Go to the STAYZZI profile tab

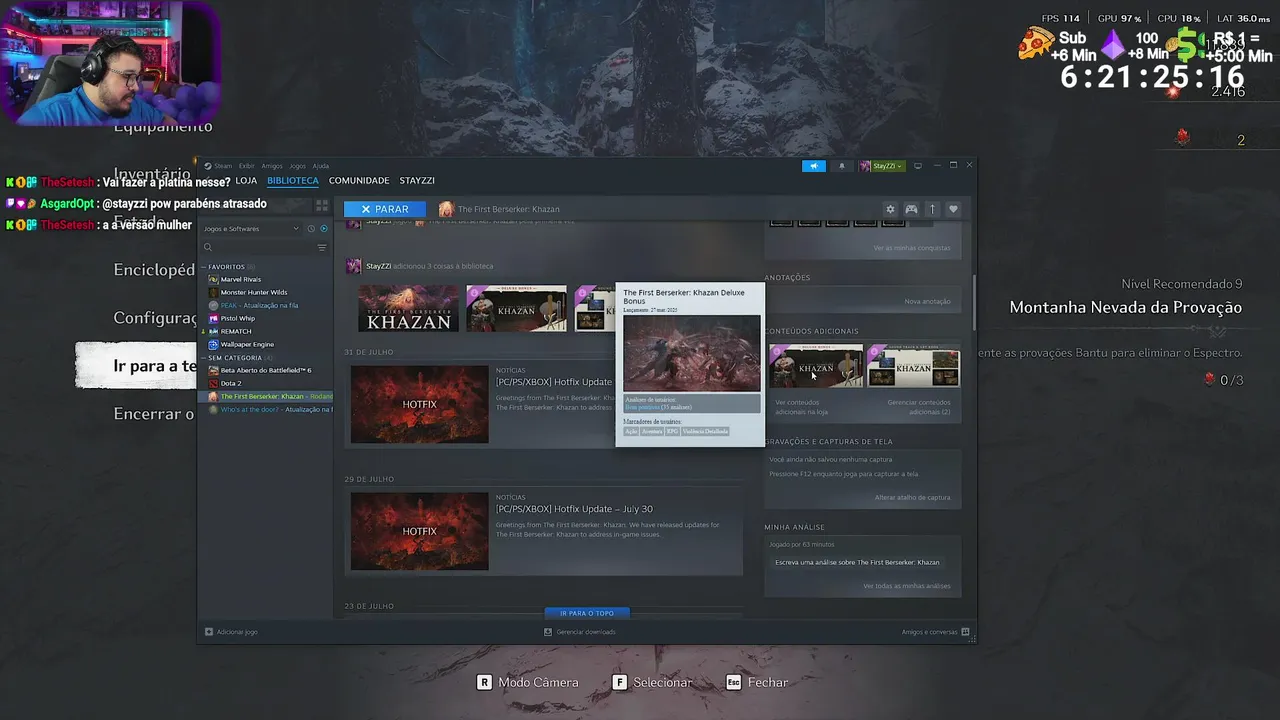[x=417, y=181]
